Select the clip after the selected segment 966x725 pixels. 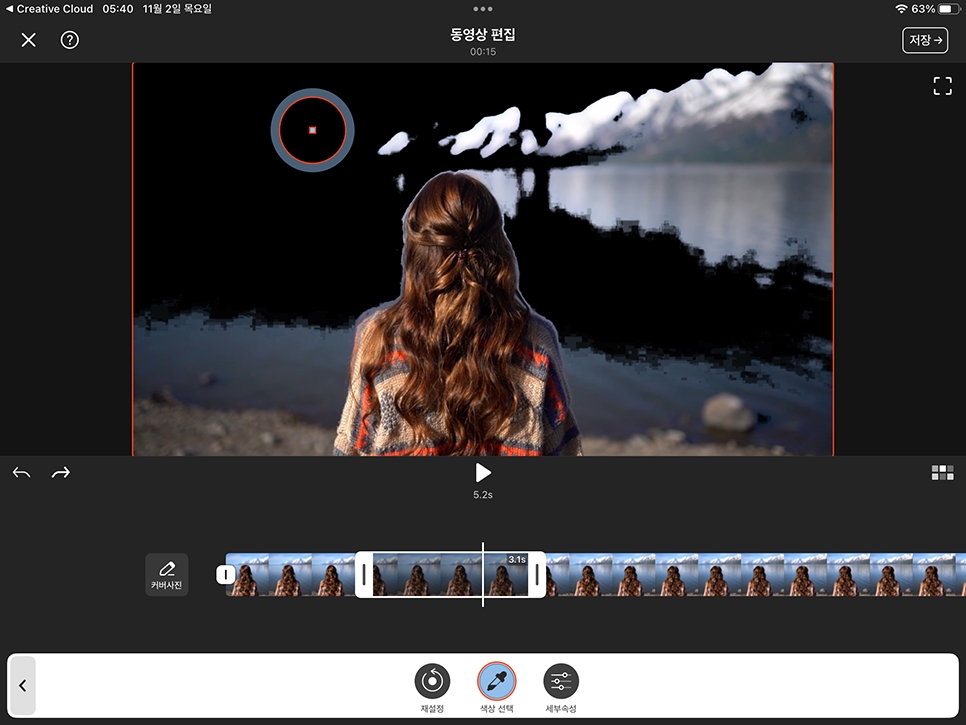point(756,575)
